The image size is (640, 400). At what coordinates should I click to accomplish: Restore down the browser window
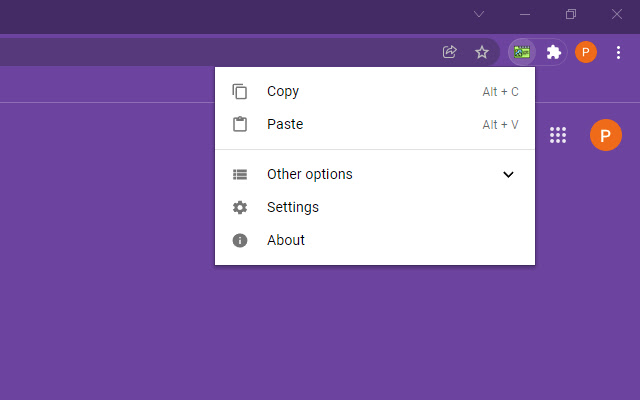coord(571,14)
